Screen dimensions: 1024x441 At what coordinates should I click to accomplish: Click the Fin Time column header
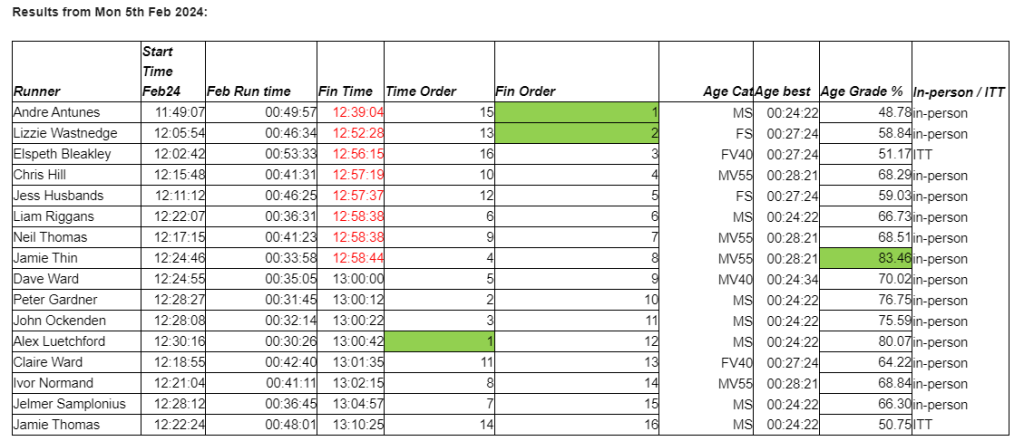click(x=344, y=91)
